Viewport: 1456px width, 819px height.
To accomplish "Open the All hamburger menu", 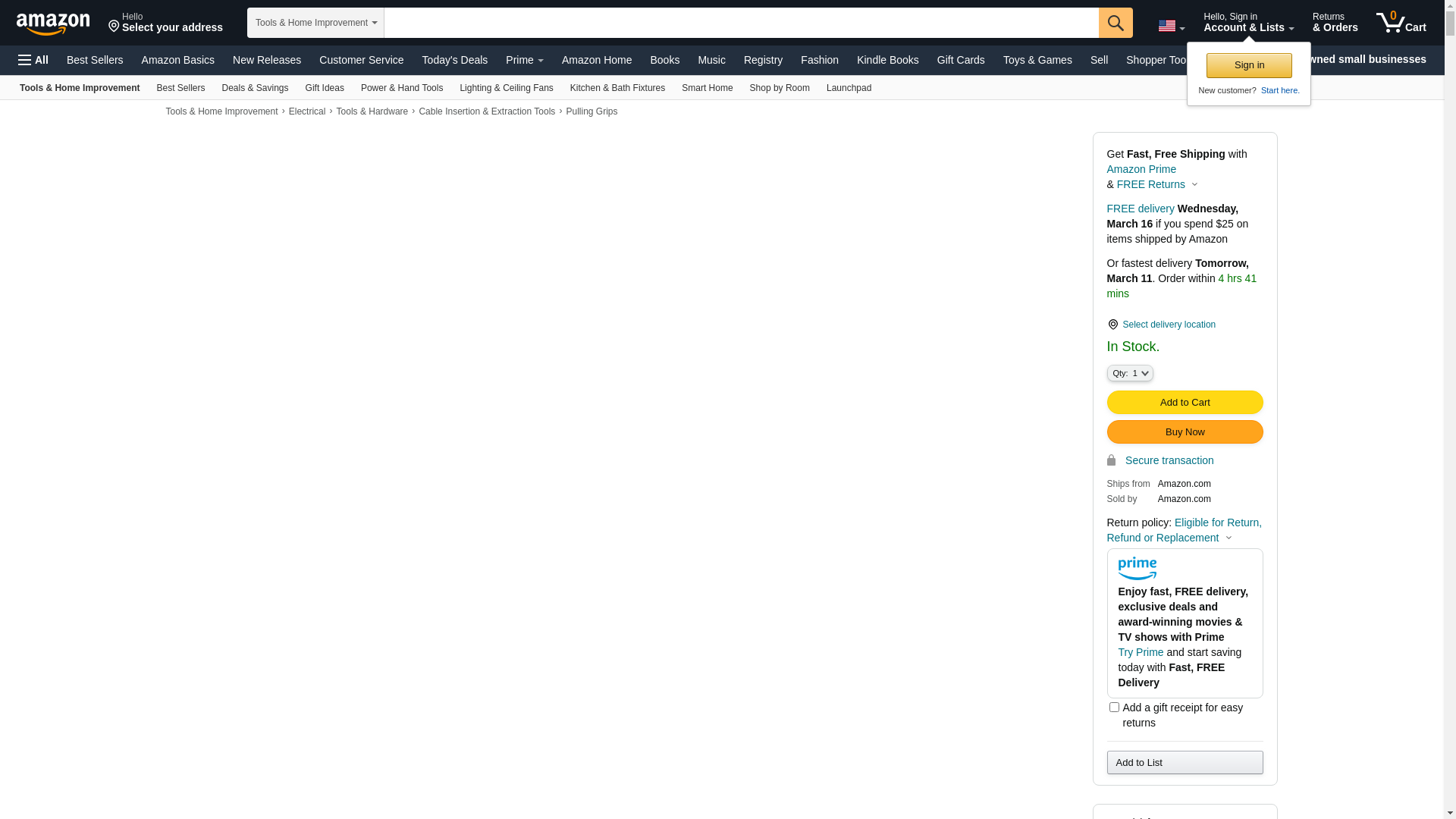I will [33, 60].
